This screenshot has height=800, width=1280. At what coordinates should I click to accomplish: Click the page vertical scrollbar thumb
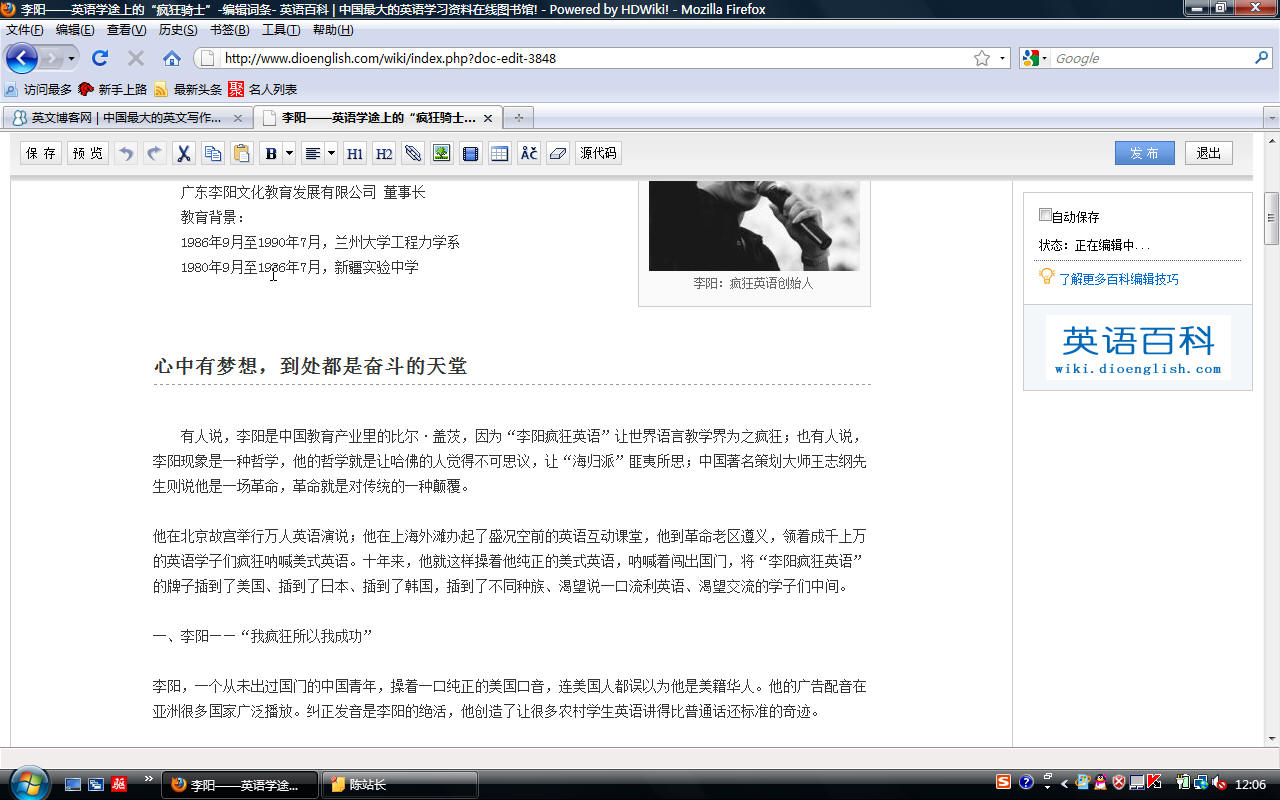pos(1272,218)
